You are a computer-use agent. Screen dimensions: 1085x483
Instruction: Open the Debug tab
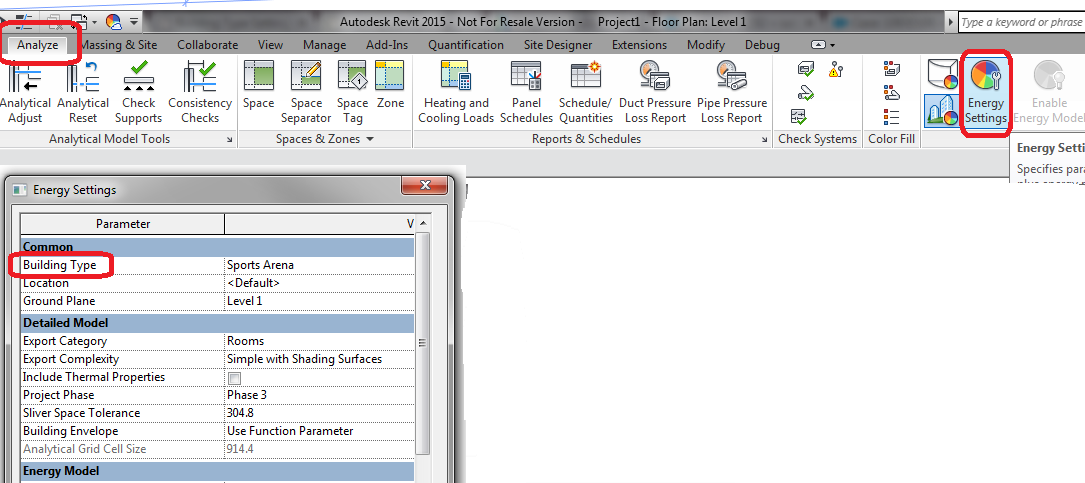(x=763, y=45)
